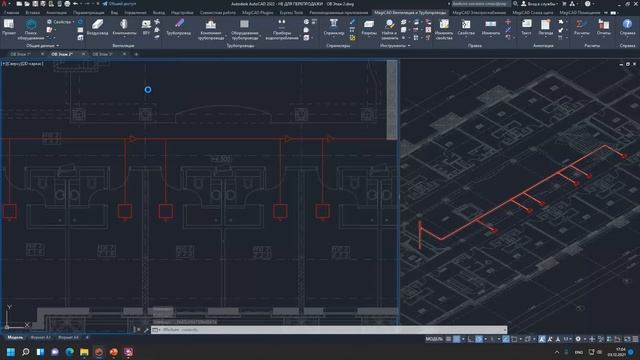Toggle snap mode in status bar
The image size is (640, 360).
coord(457,339)
